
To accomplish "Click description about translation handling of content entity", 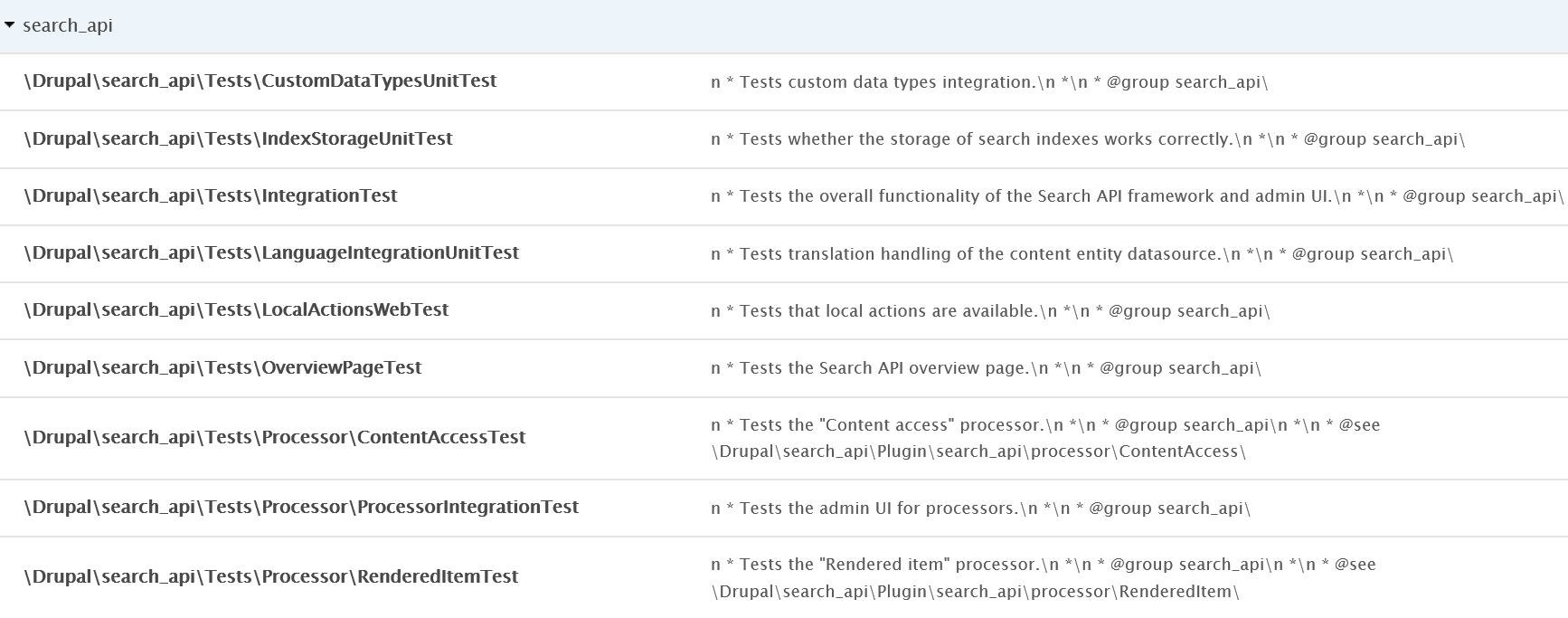I will pyautogui.click(x=1082, y=254).
